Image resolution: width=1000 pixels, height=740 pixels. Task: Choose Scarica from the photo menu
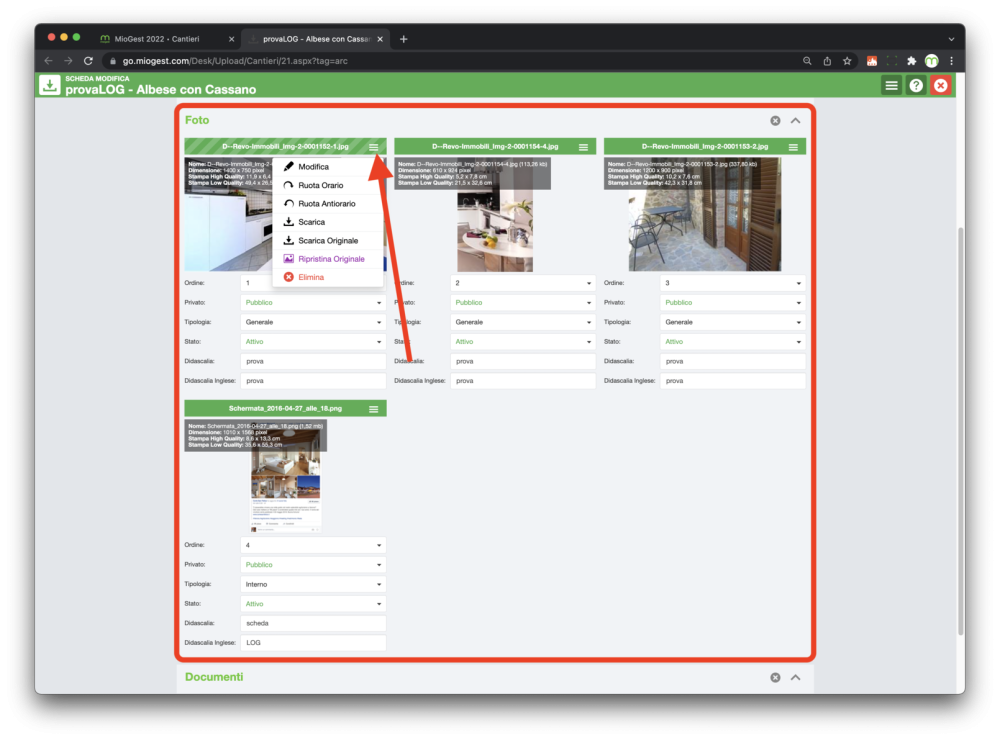click(x=328, y=222)
